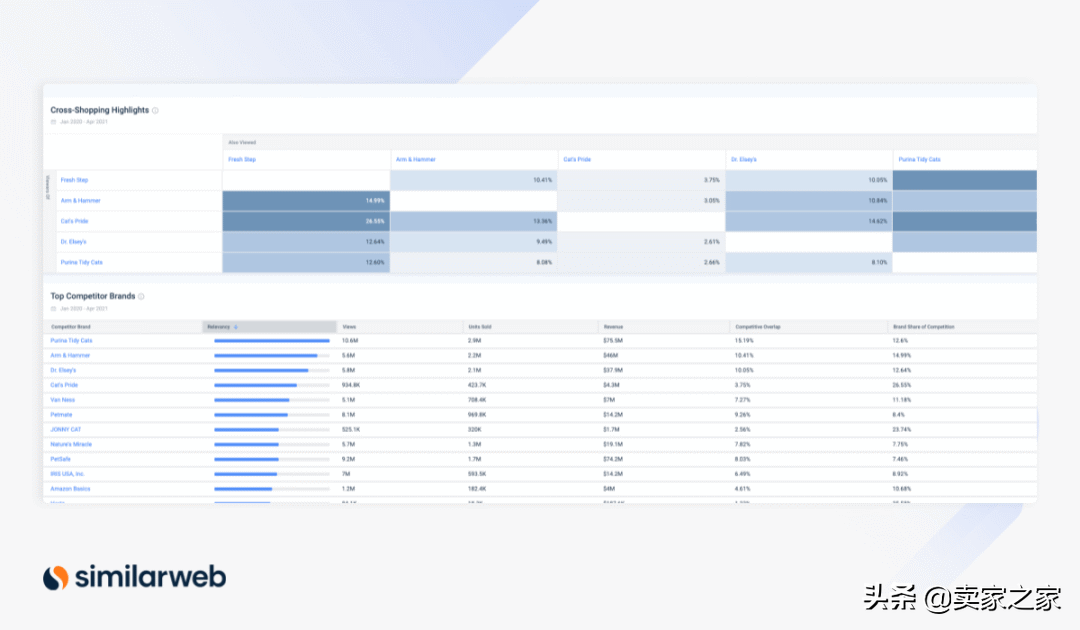Click the Also Viewed header label
The height and width of the screenshot is (630, 1080).
pos(242,143)
